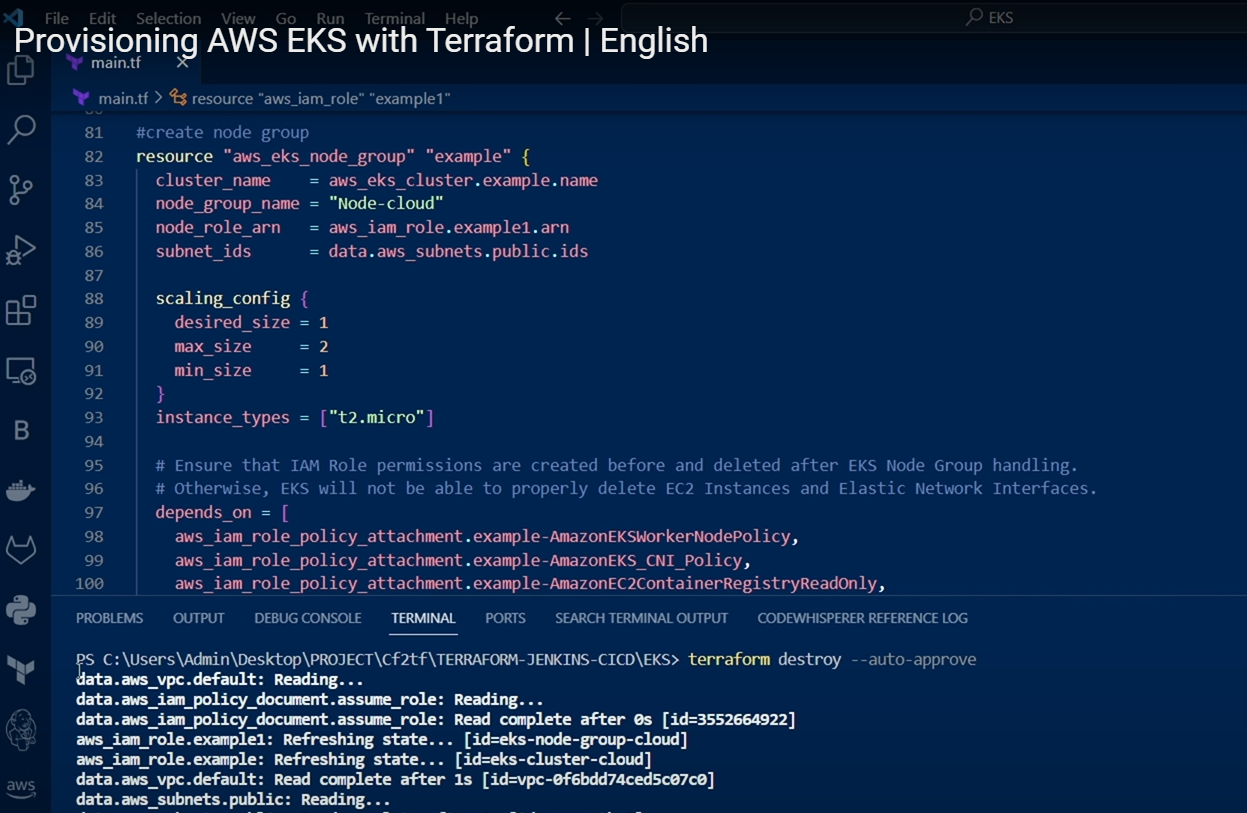Switch to the DEBUG CONSOLE tab
The height and width of the screenshot is (813, 1247).
pyautogui.click(x=308, y=618)
